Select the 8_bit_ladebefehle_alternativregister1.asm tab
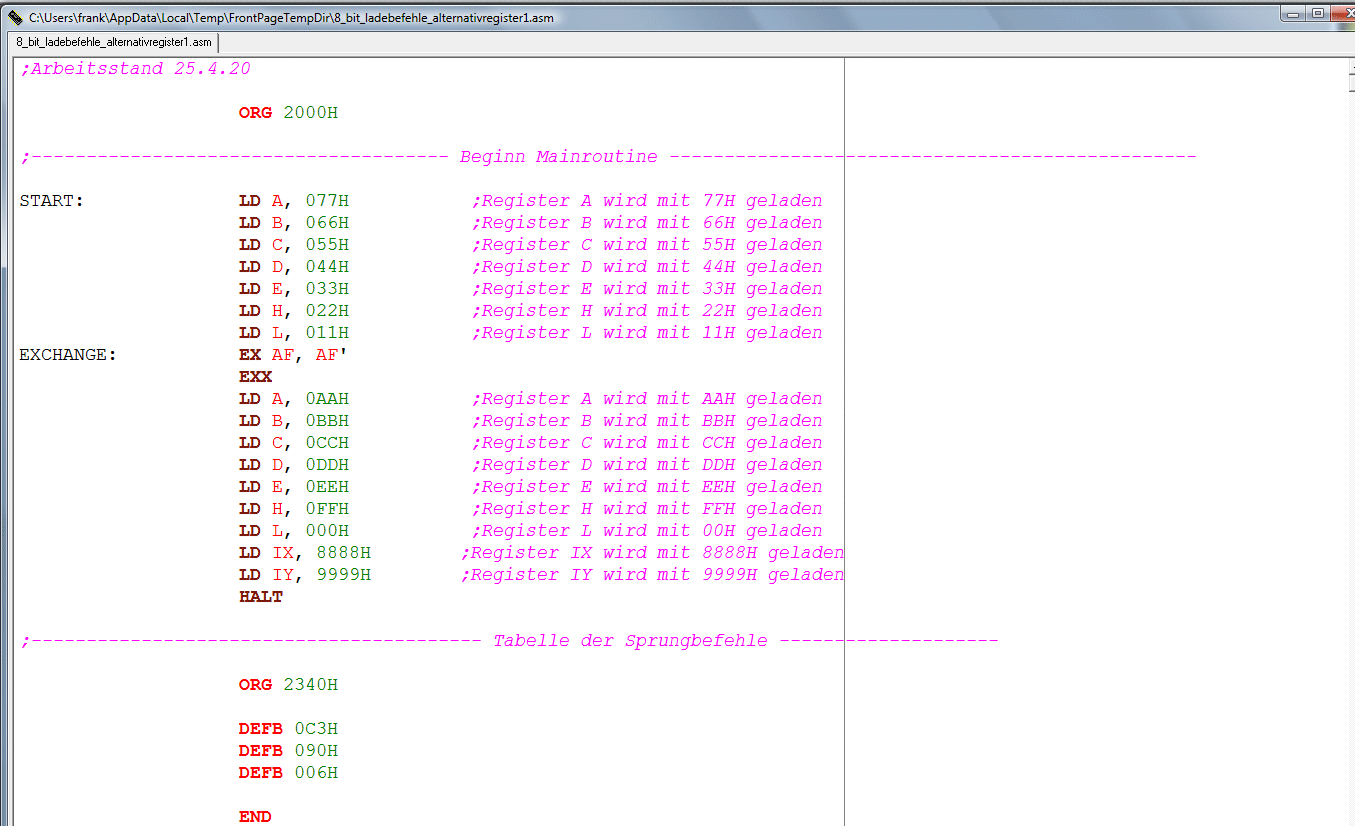 pyautogui.click(x=113, y=42)
